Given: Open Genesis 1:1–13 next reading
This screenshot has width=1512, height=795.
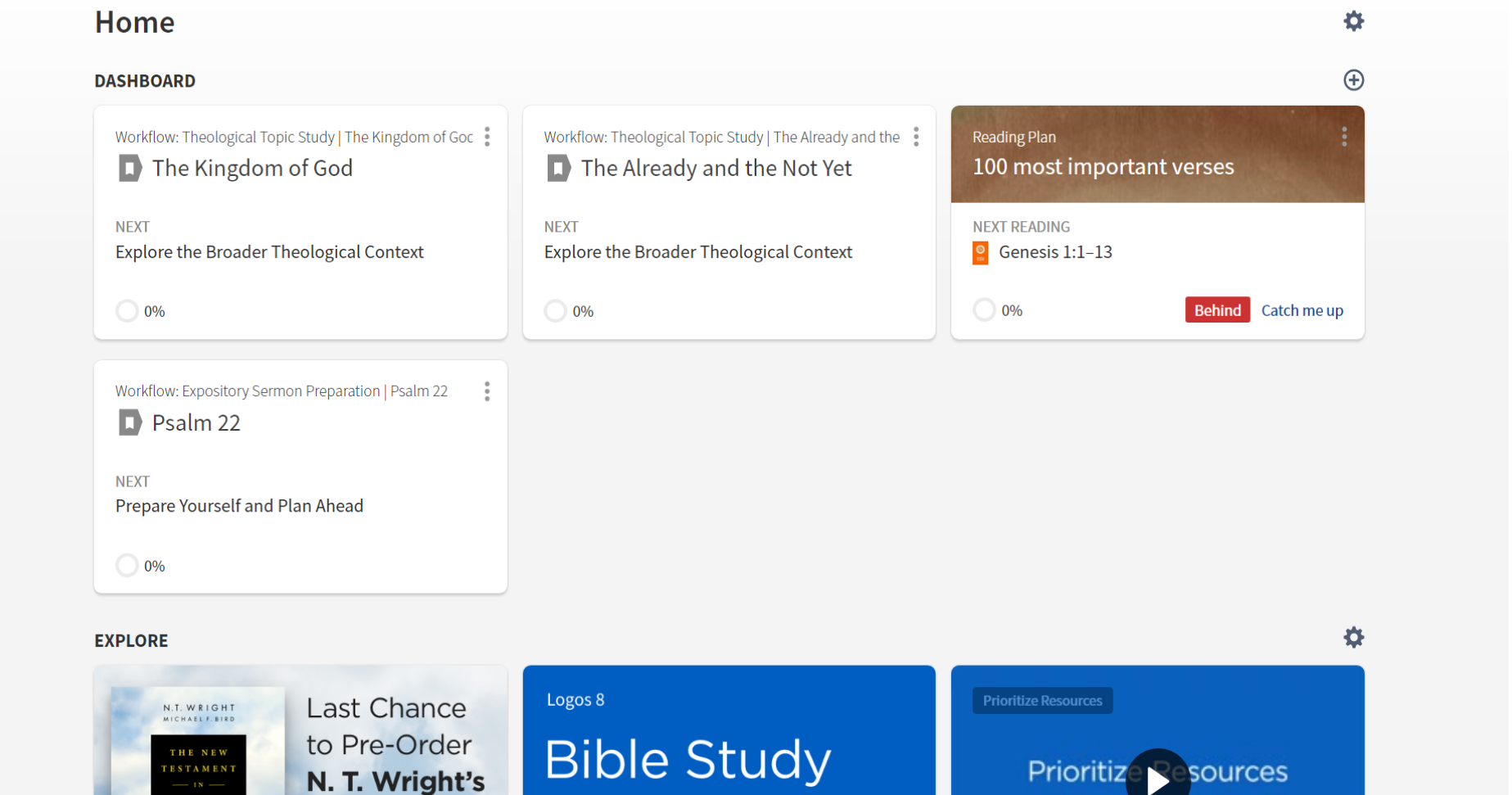Looking at the screenshot, I should (x=1055, y=252).
